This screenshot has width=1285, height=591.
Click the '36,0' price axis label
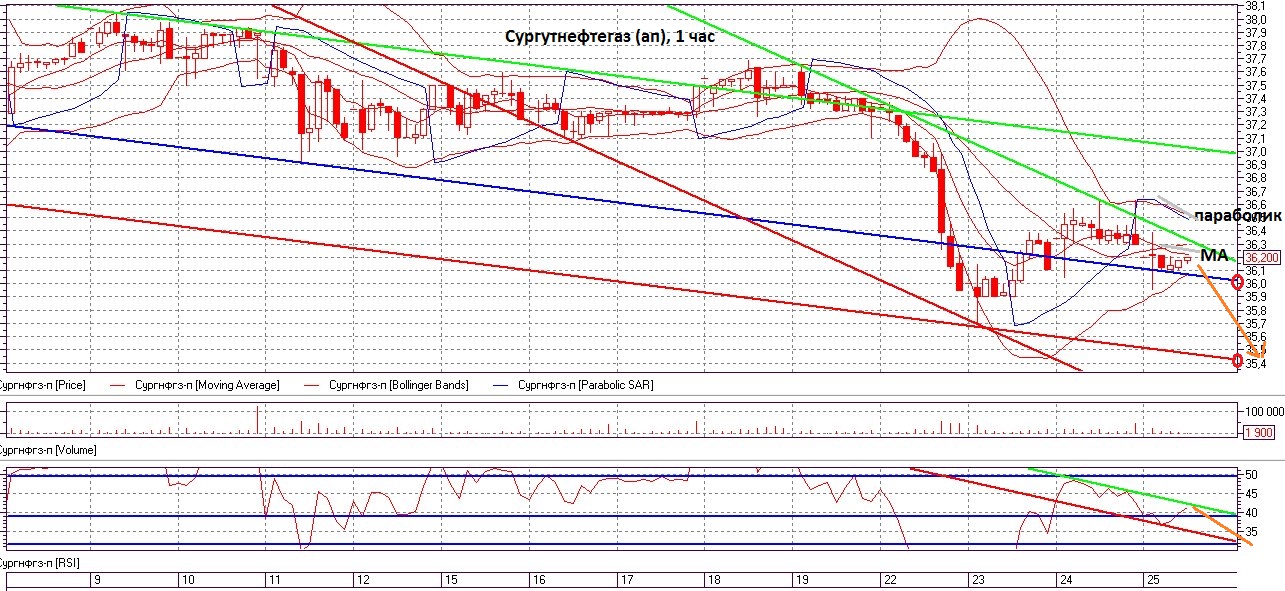click(x=1256, y=284)
